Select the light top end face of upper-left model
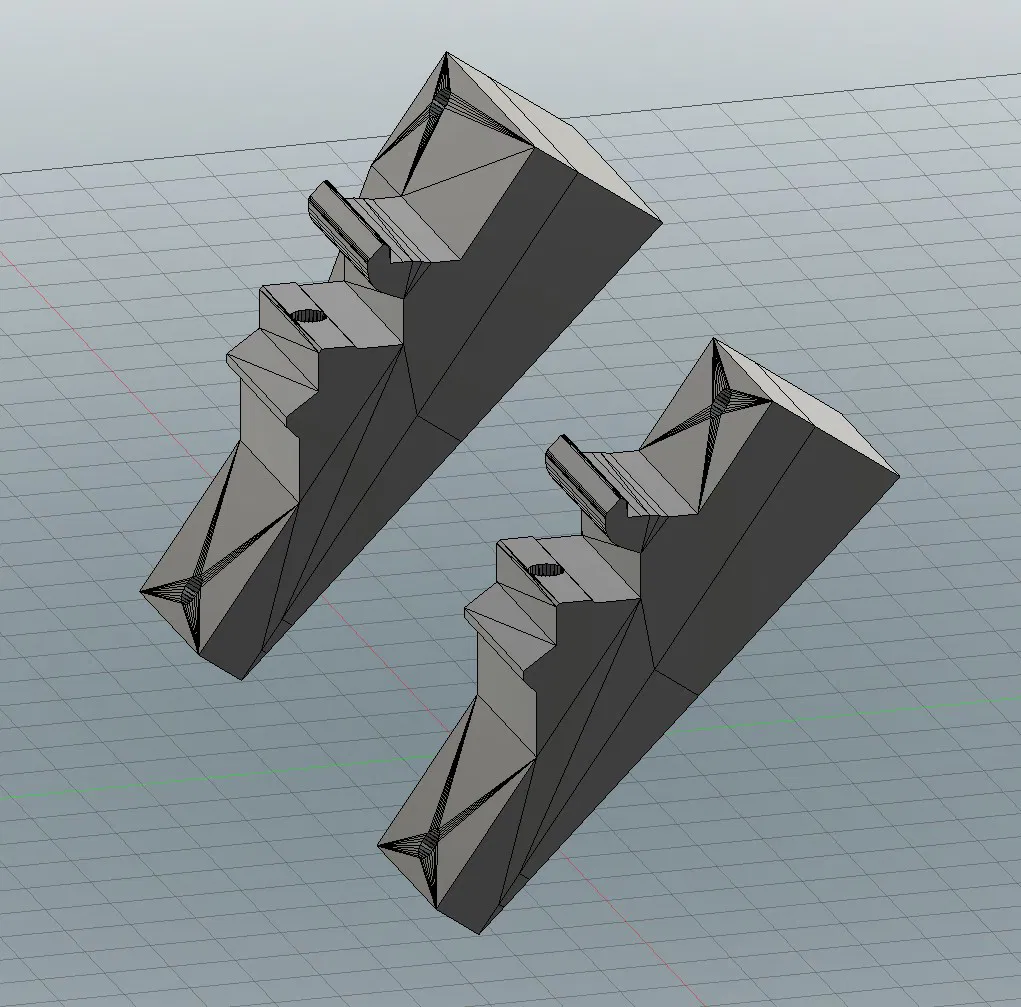This screenshot has width=1021, height=1007. coord(553,137)
